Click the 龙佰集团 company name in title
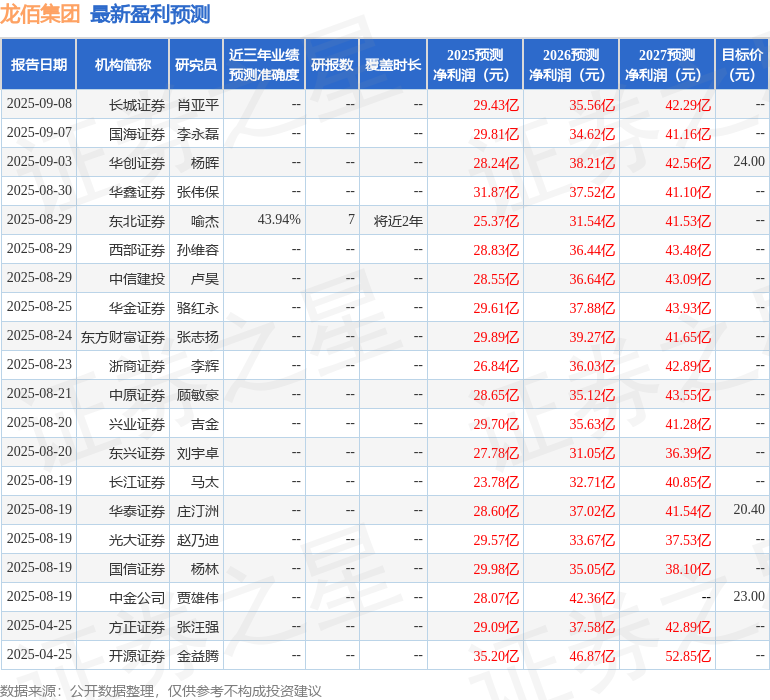 point(41,14)
